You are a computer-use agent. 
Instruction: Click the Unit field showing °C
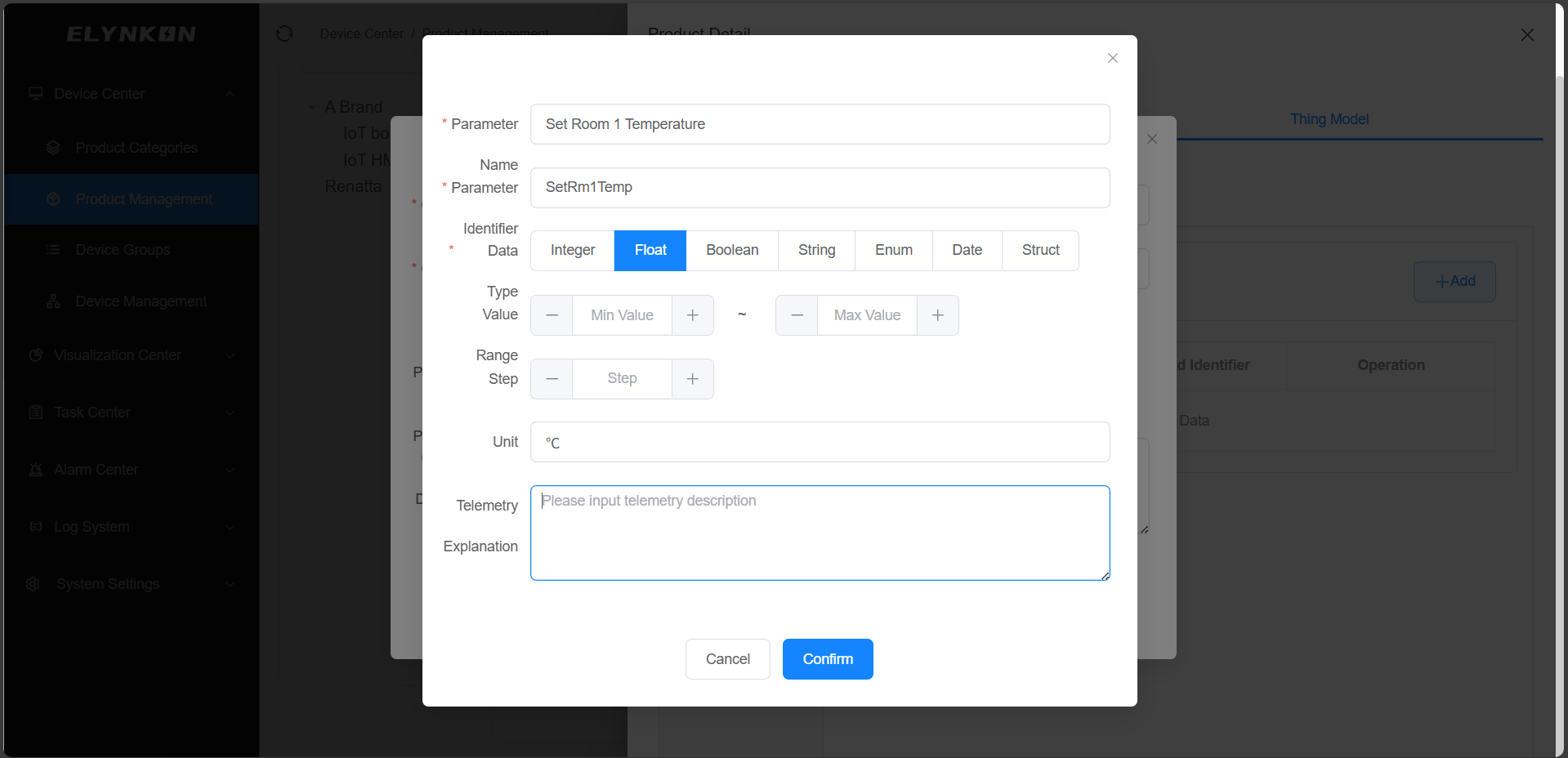(820, 442)
